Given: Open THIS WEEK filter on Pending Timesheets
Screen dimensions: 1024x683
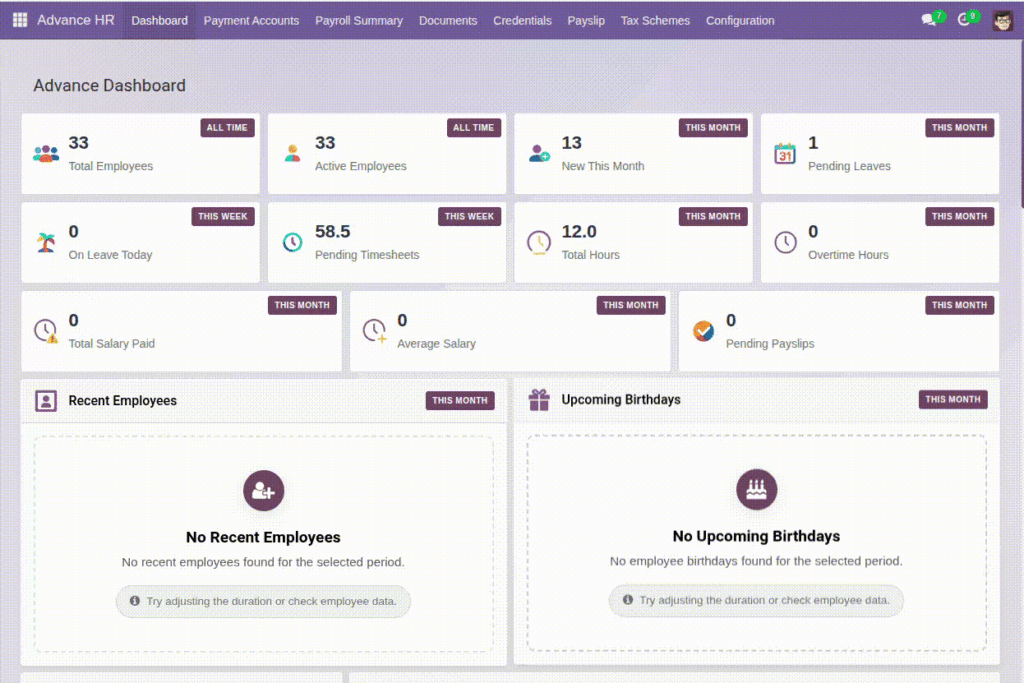Looking at the screenshot, I should click(470, 217).
